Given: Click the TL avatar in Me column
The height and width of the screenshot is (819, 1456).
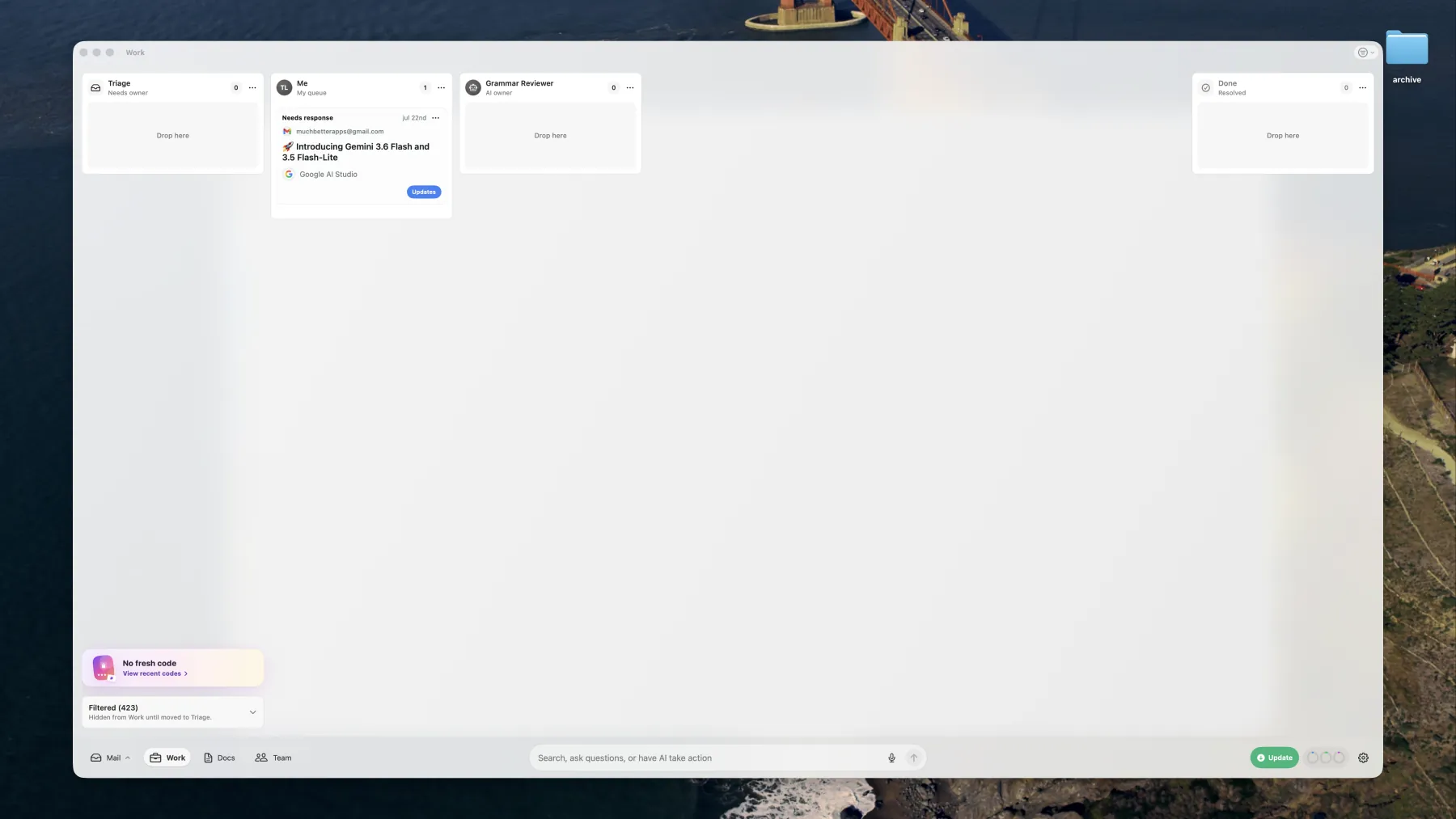Looking at the screenshot, I should pyautogui.click(x=284, y=87).
